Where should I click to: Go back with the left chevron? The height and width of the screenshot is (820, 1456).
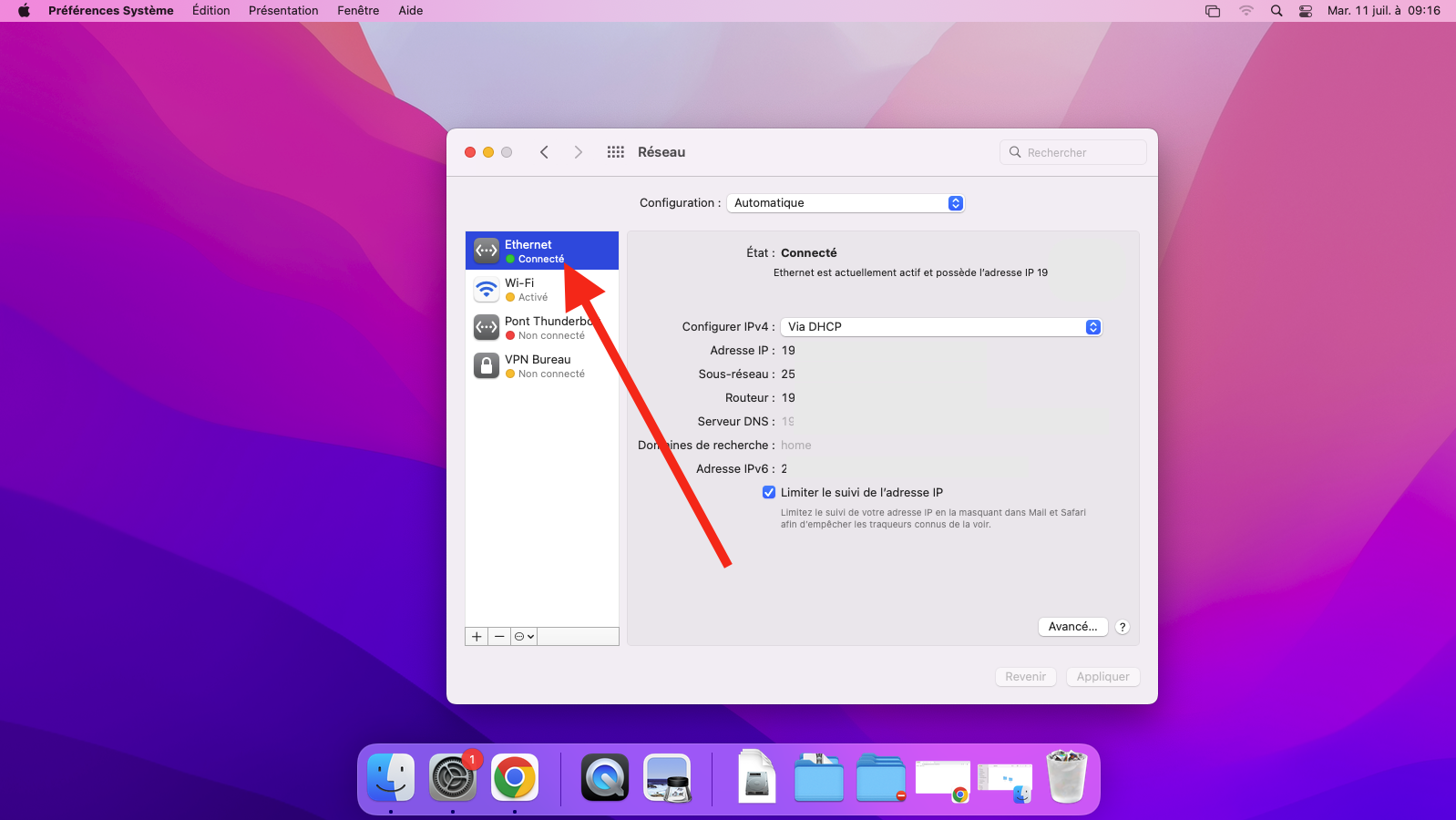(544, 152)
